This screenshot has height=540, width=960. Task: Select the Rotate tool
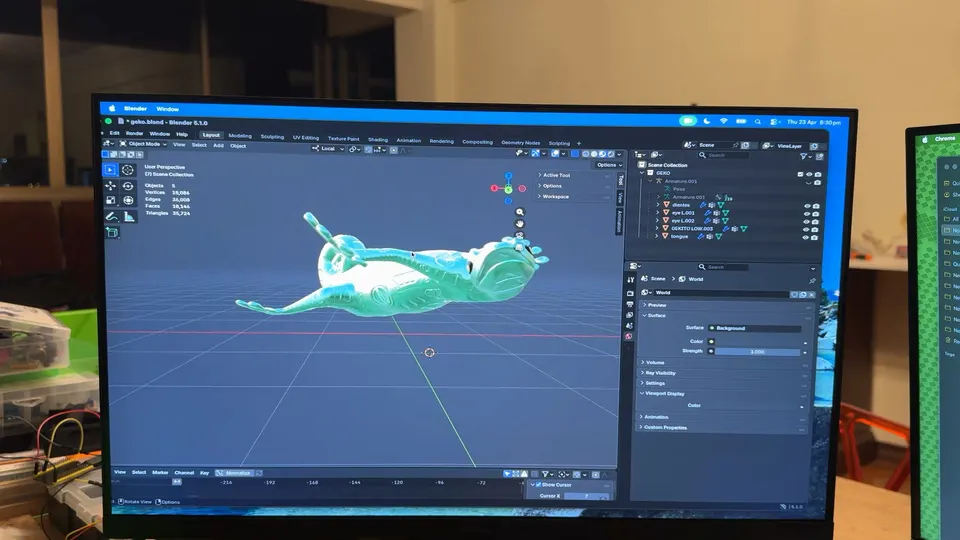(x=128, y=186)
